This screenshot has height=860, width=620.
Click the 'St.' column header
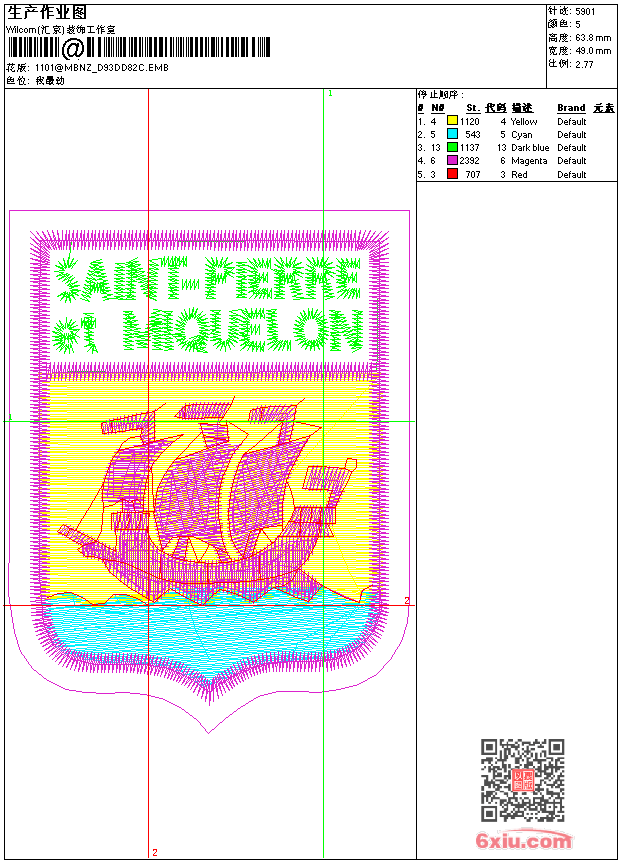coord(473,108)
